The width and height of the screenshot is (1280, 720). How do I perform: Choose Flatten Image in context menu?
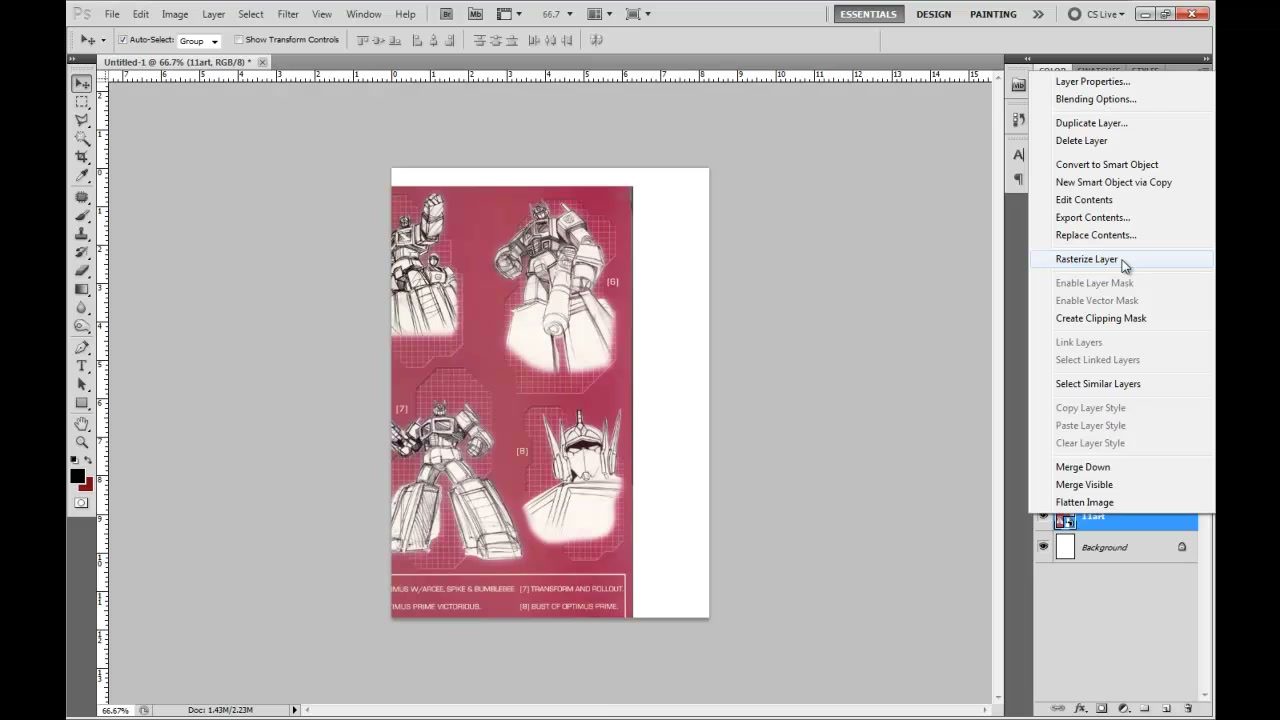click(1084, 503)
